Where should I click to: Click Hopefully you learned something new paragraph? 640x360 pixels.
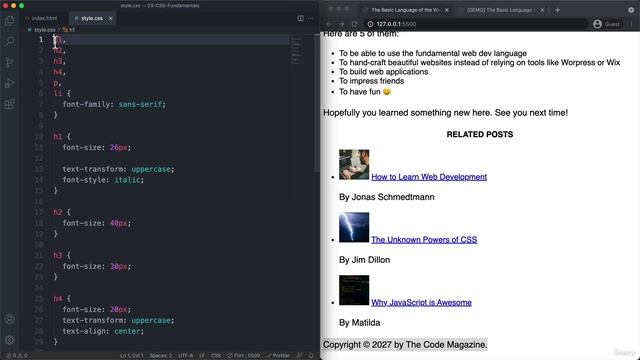click(x=445, y=113)
